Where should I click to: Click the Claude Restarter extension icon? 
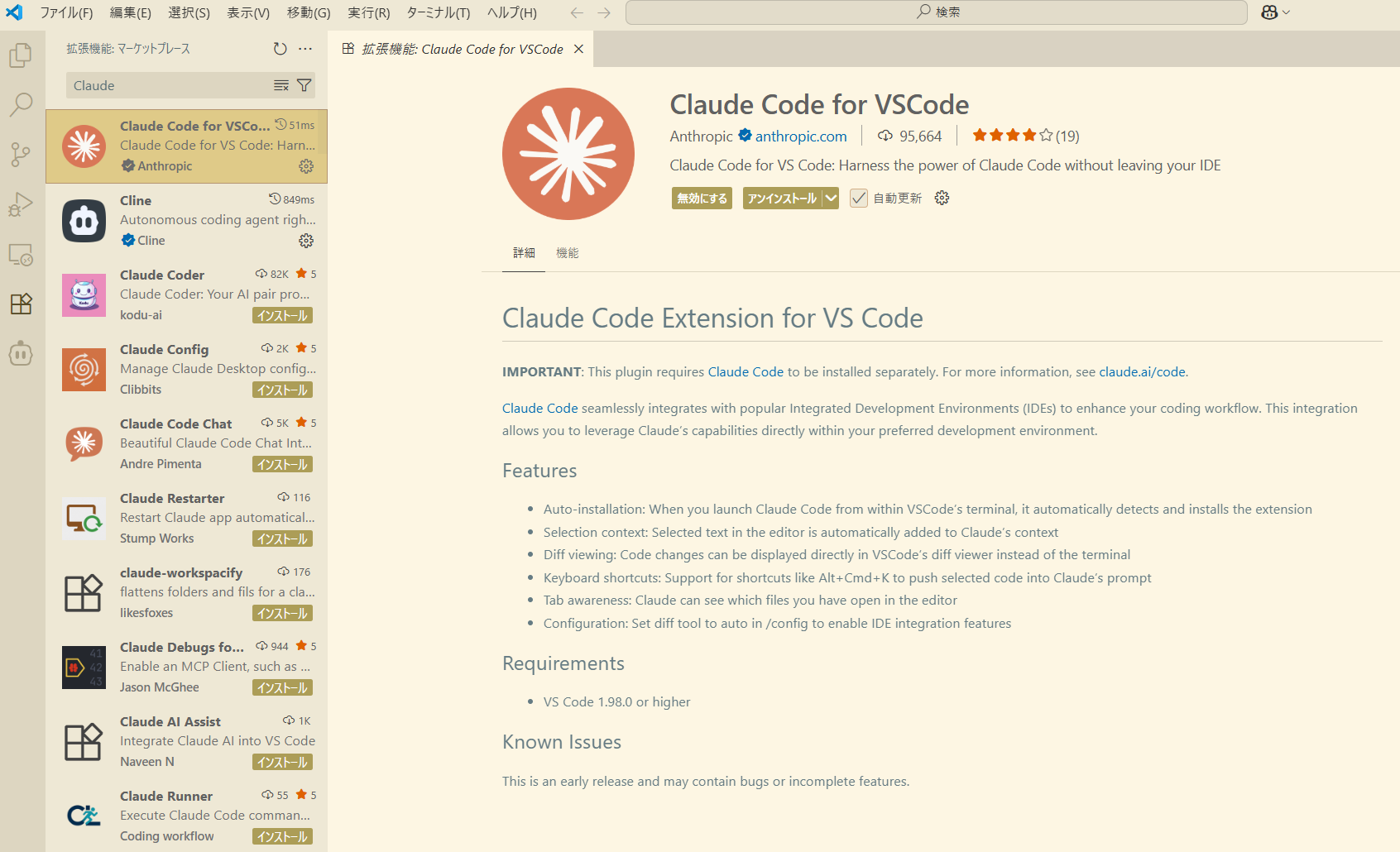tap(84, 519)
